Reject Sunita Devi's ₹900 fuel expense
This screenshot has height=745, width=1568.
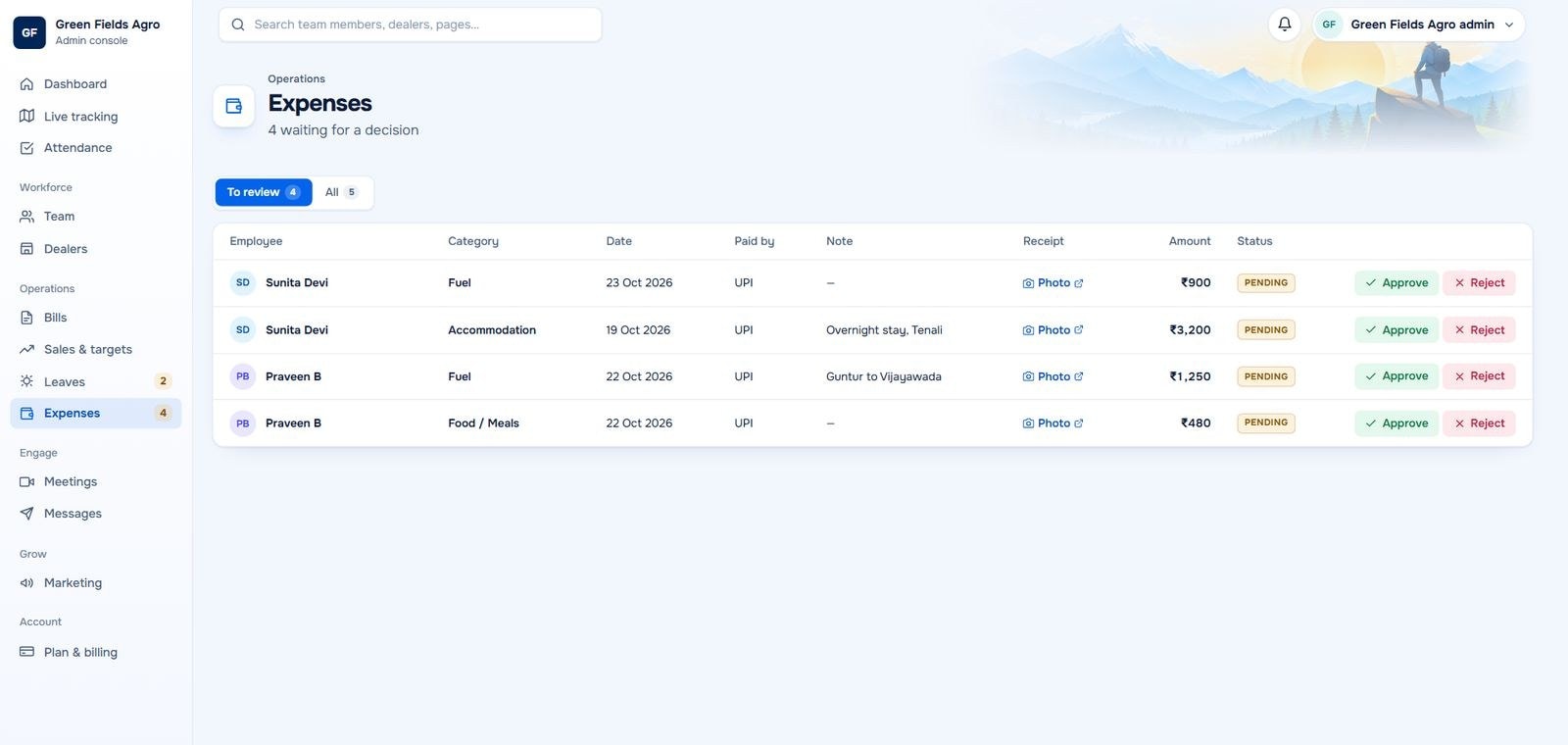coord(1479,282)
